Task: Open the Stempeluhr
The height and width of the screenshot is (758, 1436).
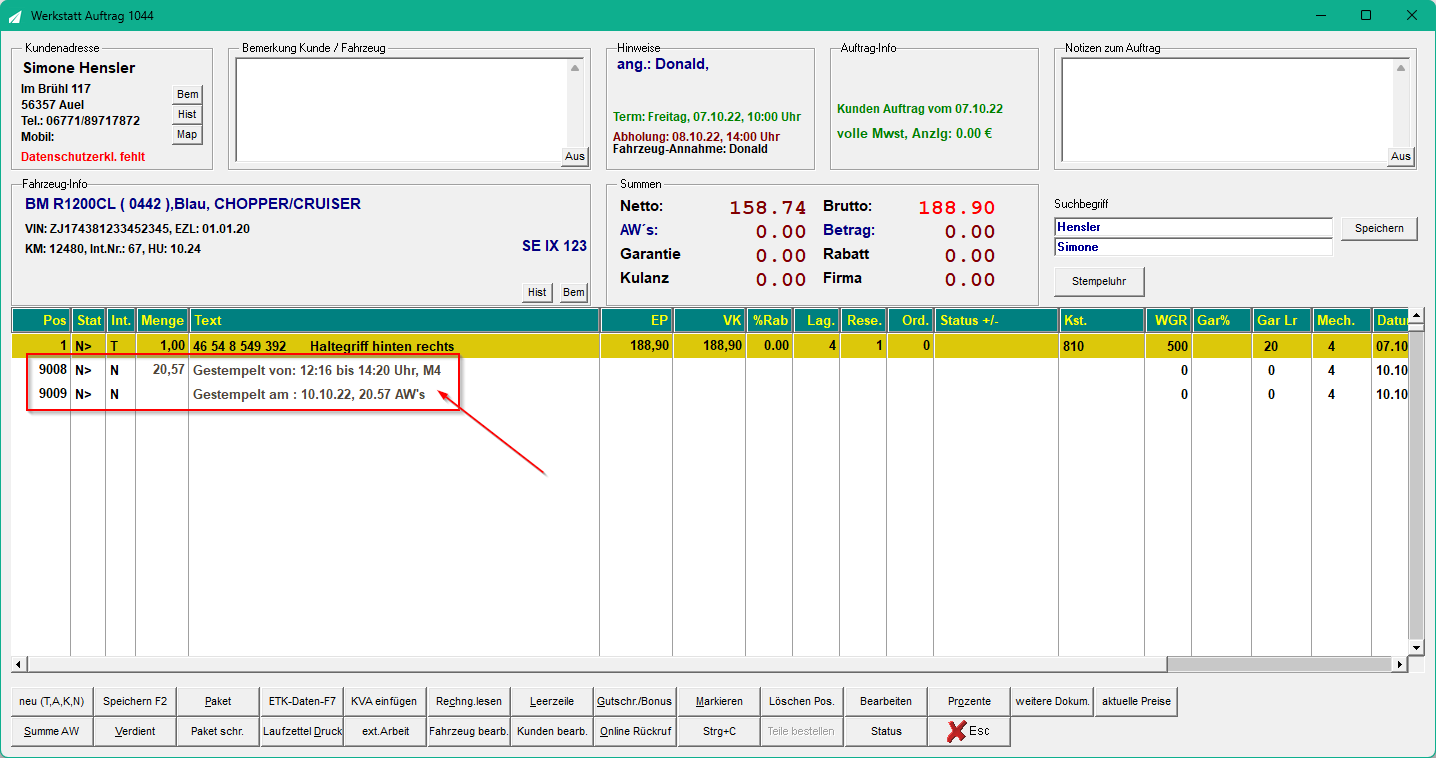Action: [x=1099, y=281]
